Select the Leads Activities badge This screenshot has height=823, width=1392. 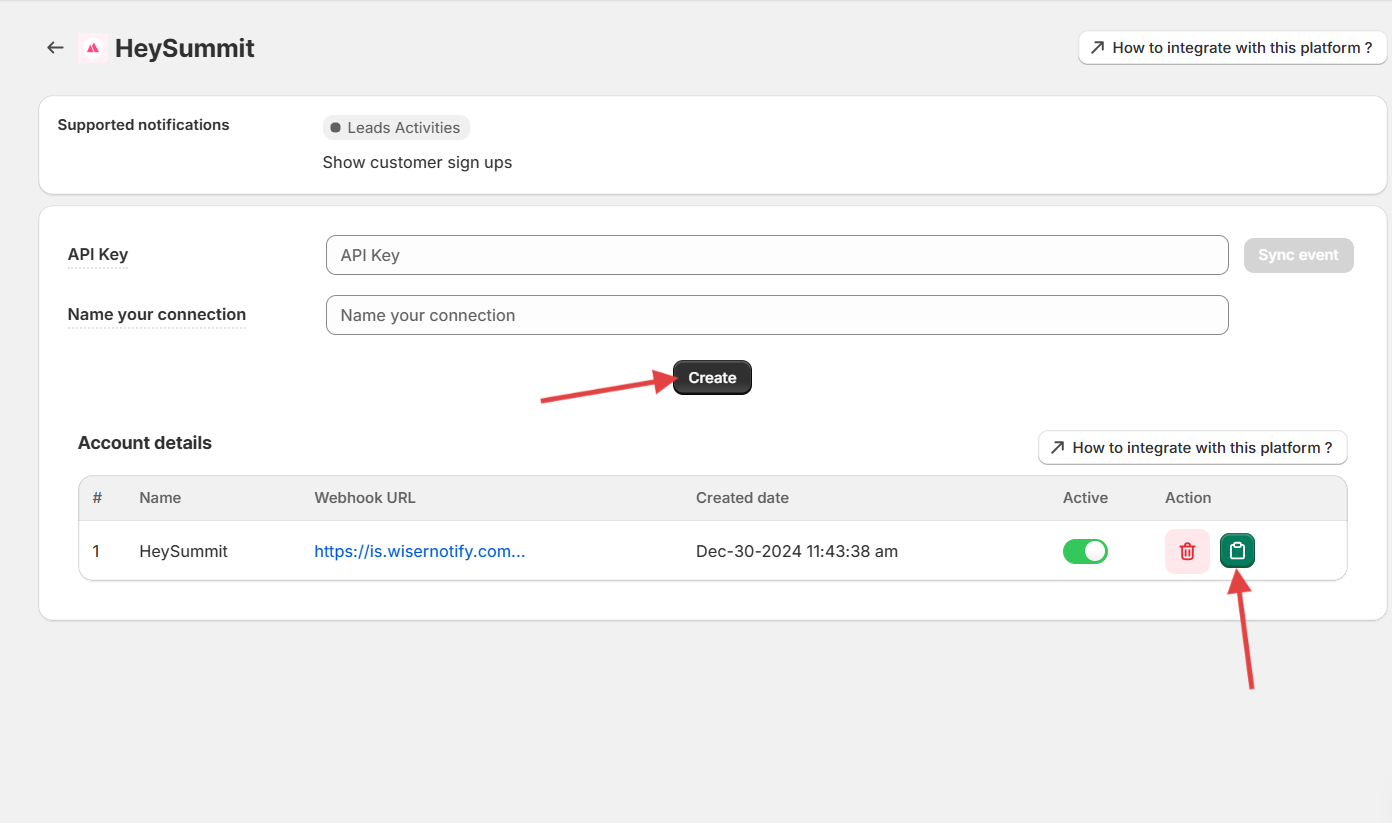[x=396, y=128]
